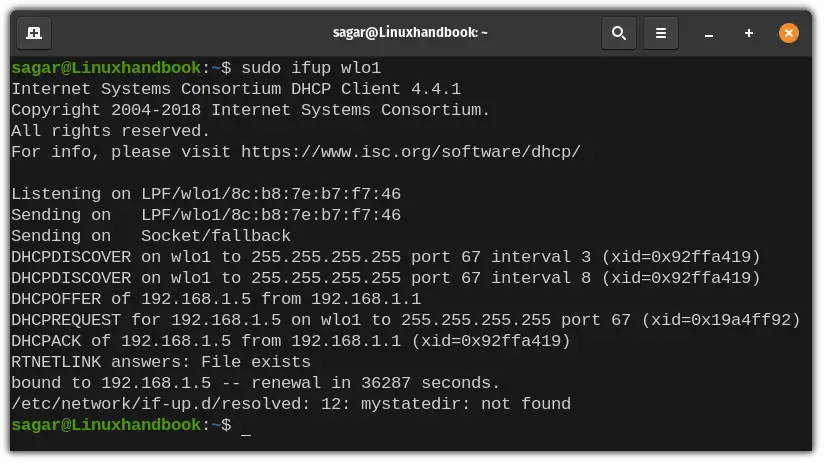Image resolution: width=824 pixels, height=463 pixels.
Task: Open a new terminal tab
Action: pyautogui.click(x=34, y=33)
